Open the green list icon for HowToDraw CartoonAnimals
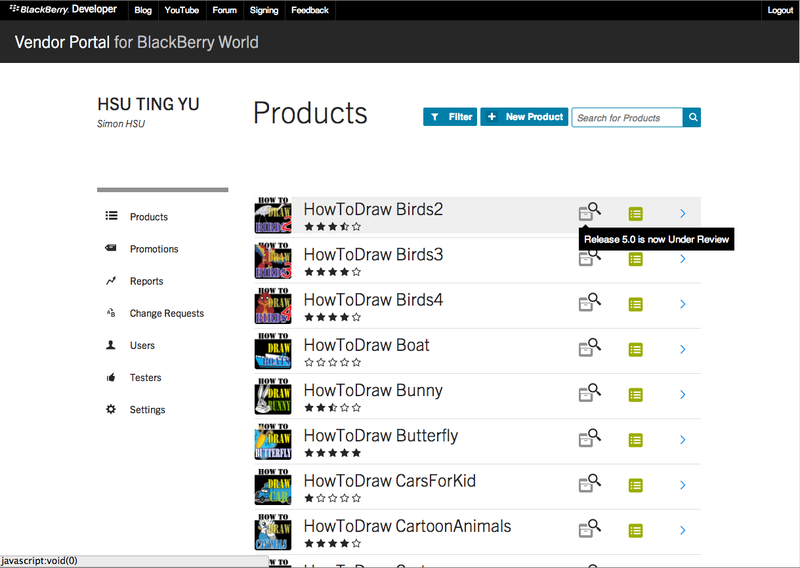This screenshot has height=568, width=800. pyautogui.click(x=635, y=531)
